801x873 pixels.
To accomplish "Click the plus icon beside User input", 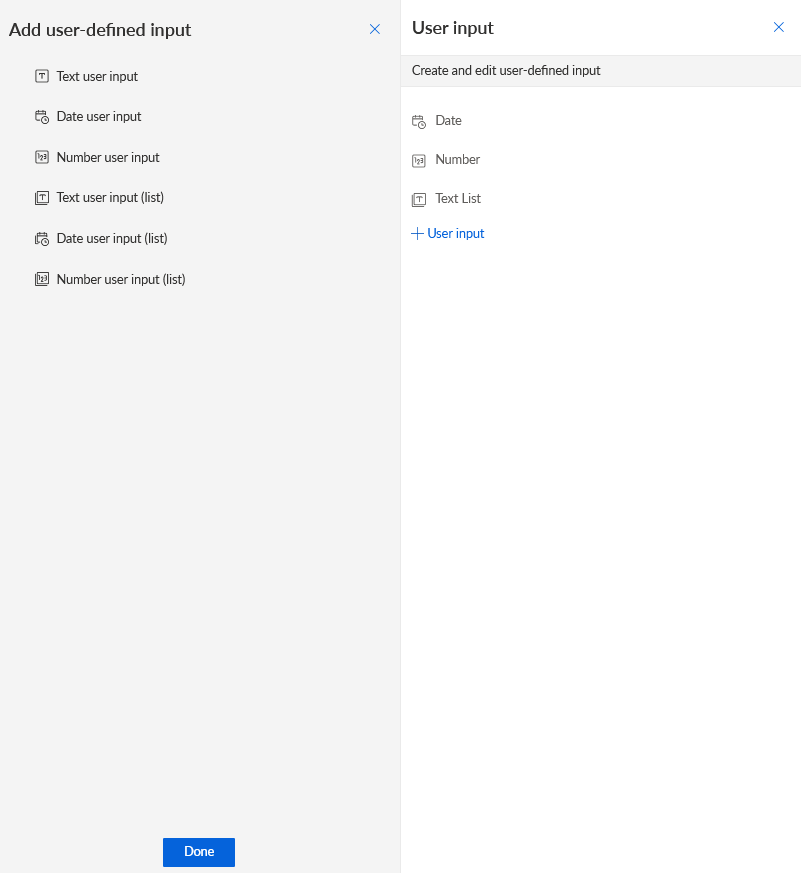I will (417, 234).
